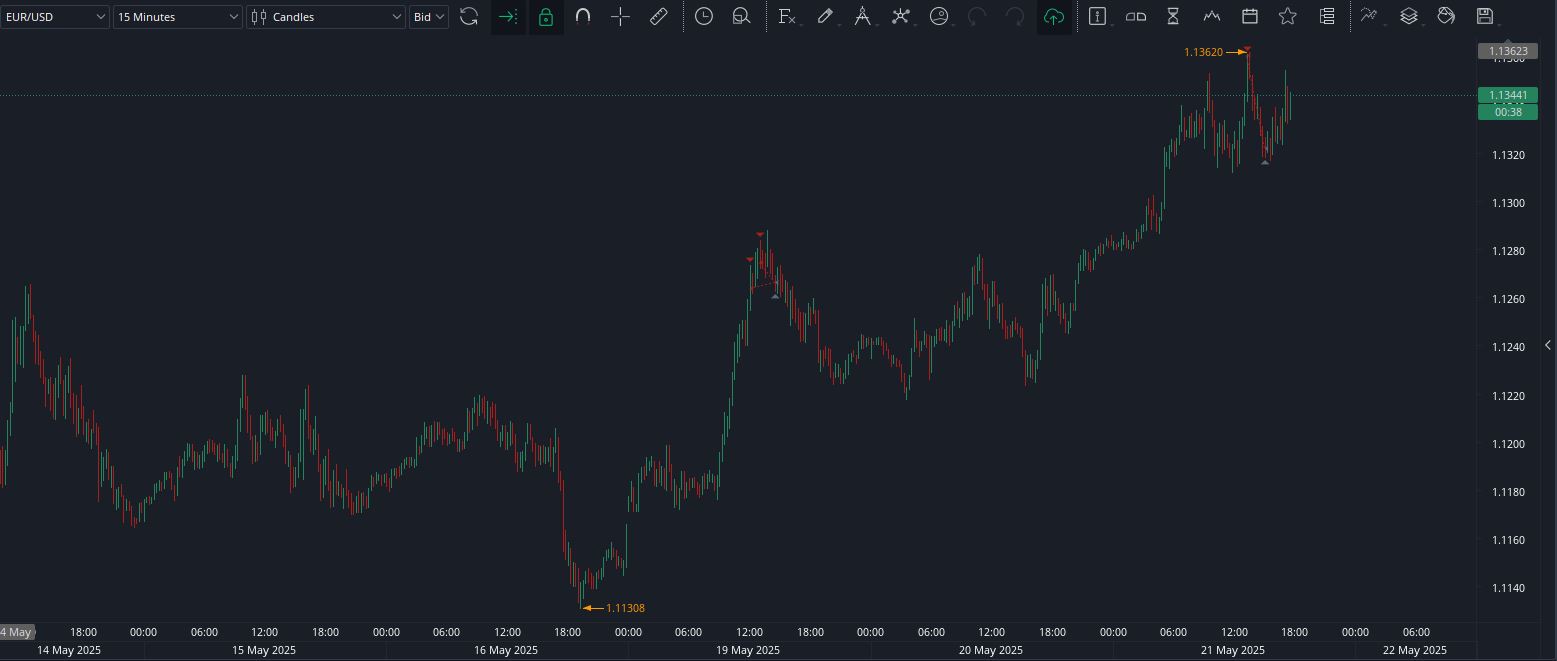Image resolution: width=1557 pixels, height=661 pixels.
Task: Open the compass patterns tool
Action: tap(862, 17)
